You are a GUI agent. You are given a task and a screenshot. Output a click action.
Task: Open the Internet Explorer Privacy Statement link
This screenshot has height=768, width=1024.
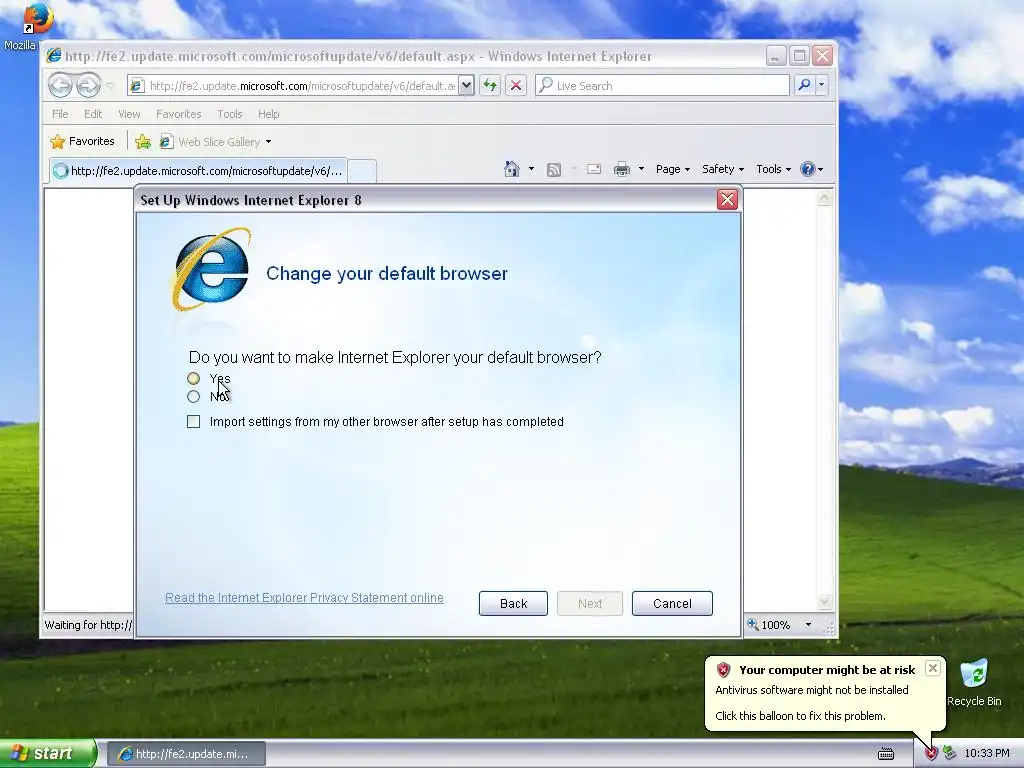click(x=304, y=598)
